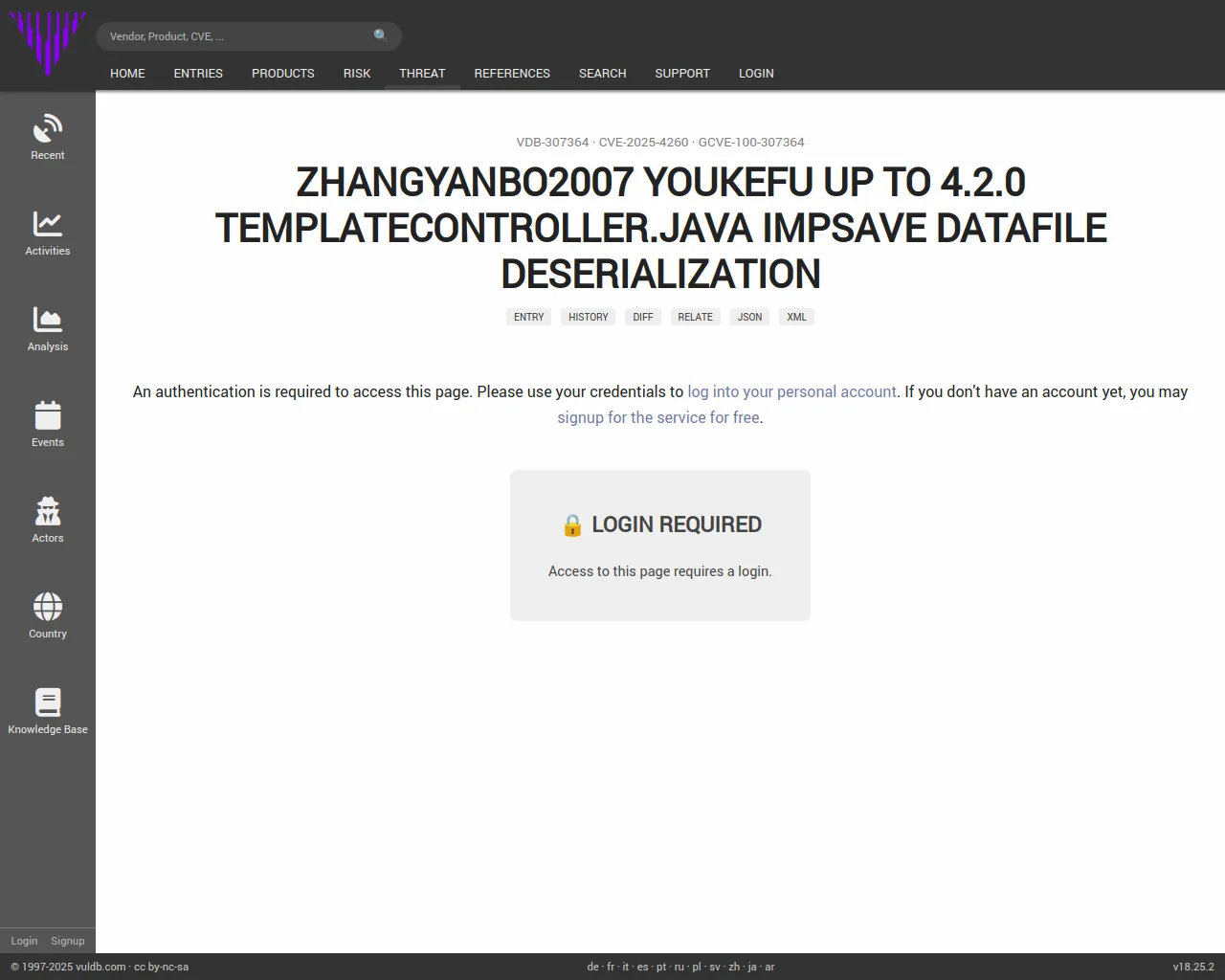The height and width of the screenshot is (980, 1225).
Task: Switch language to ar
Action: coord(769,967)
